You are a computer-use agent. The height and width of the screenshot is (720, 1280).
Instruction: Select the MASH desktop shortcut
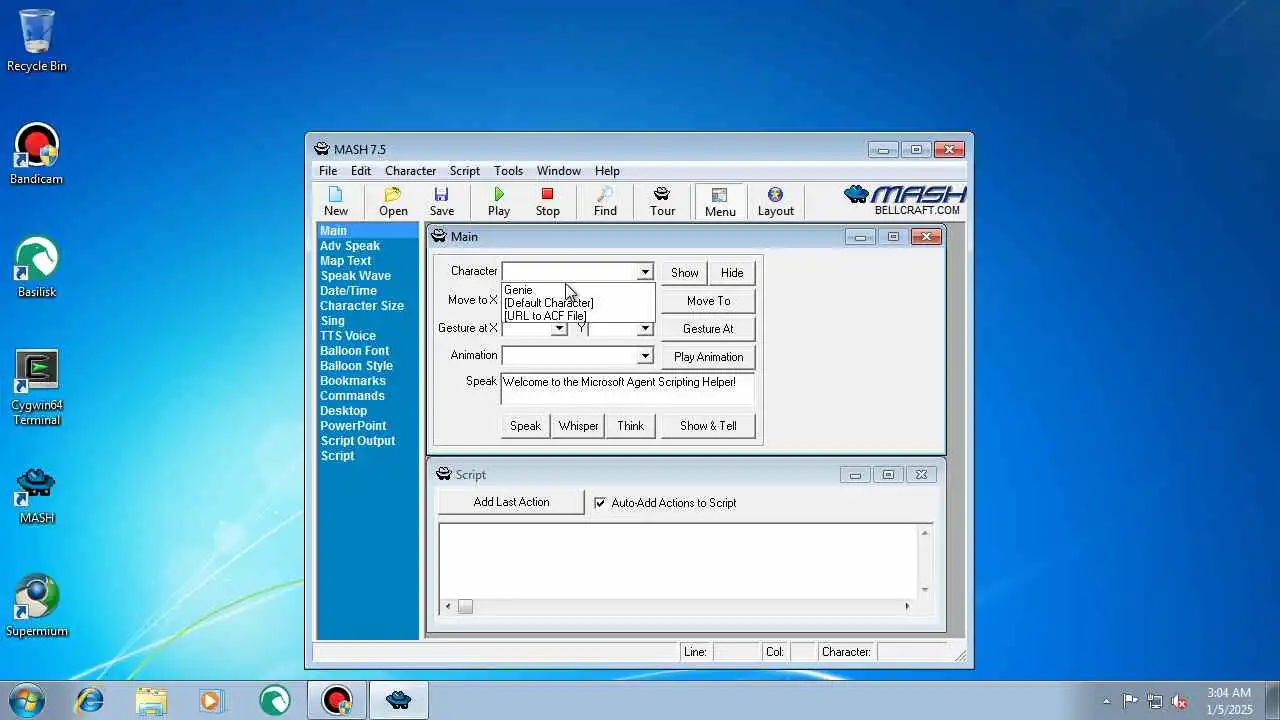tap(37, 494)
